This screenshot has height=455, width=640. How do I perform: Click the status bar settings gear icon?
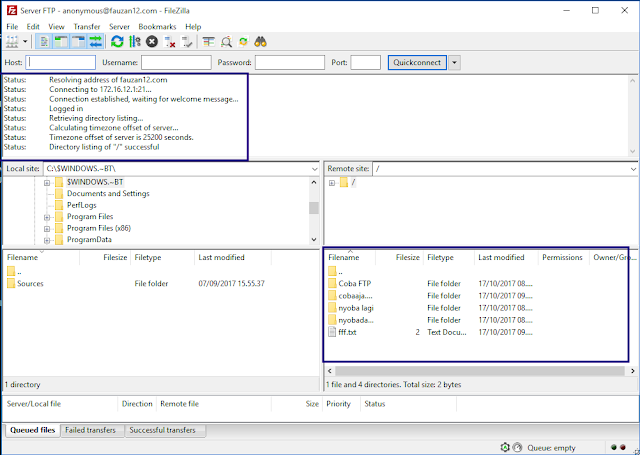point(505,447)
